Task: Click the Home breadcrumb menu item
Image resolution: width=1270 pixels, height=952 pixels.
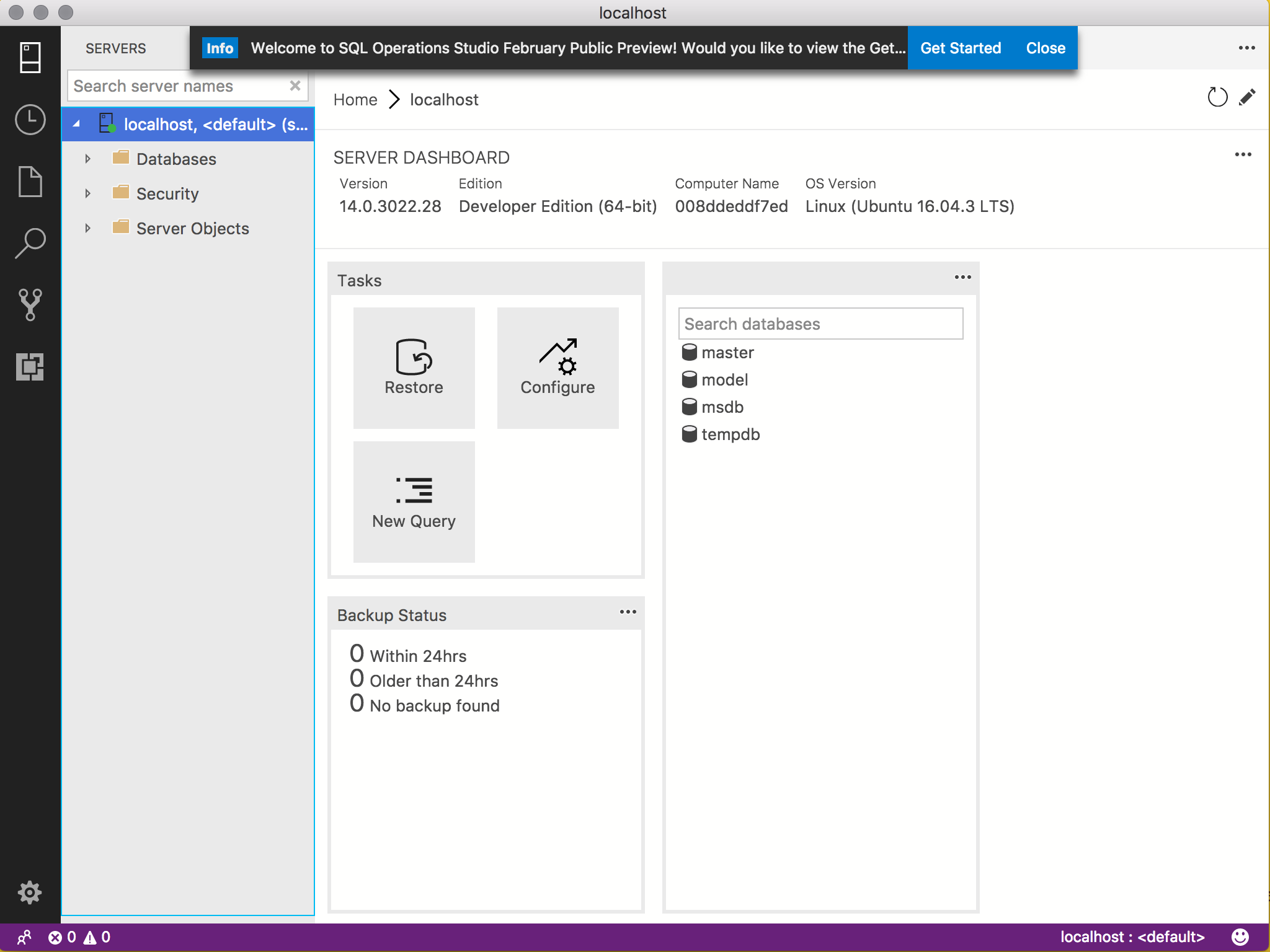Action: tap(357, 100)
